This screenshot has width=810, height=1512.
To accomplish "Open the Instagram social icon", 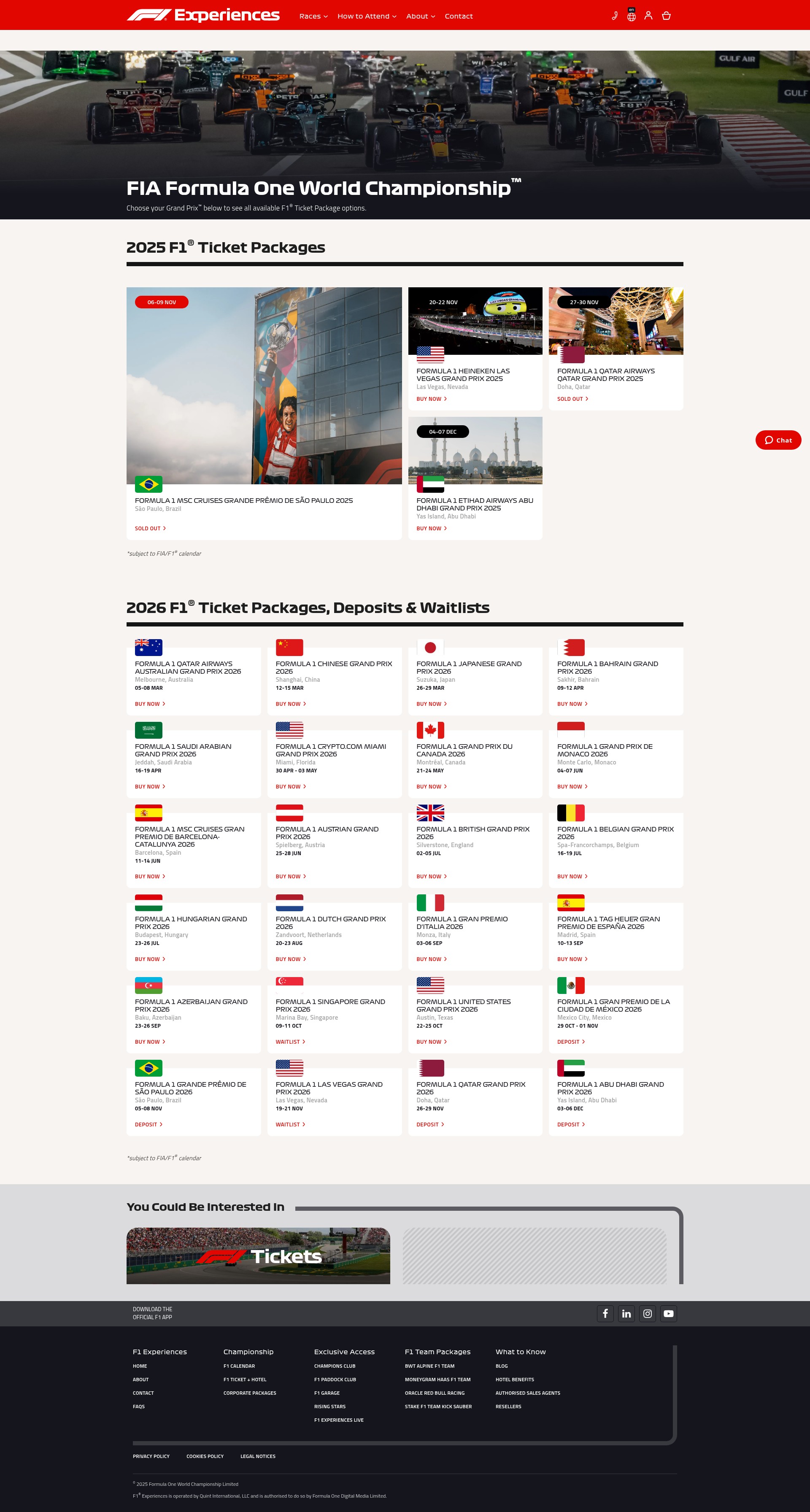I will pyautogui.click(x=648, y=1314).
